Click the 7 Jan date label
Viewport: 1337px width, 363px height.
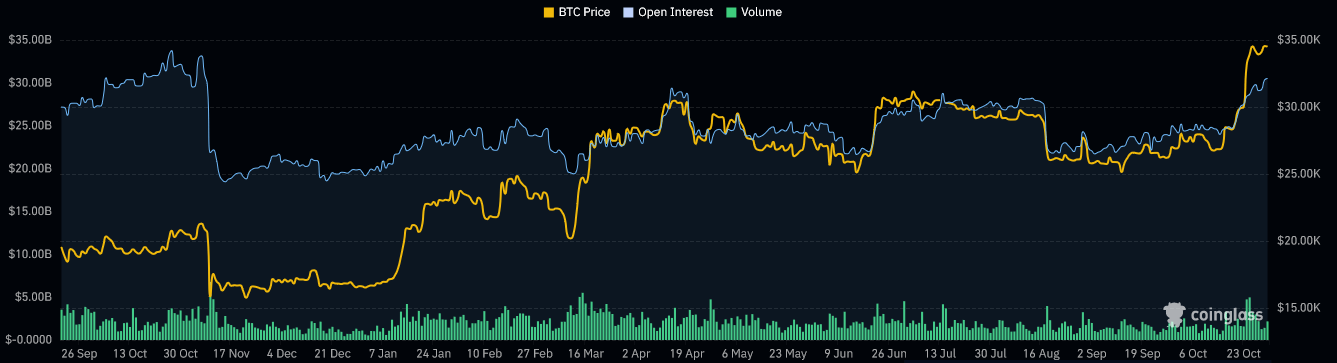(x=384, y=354)
